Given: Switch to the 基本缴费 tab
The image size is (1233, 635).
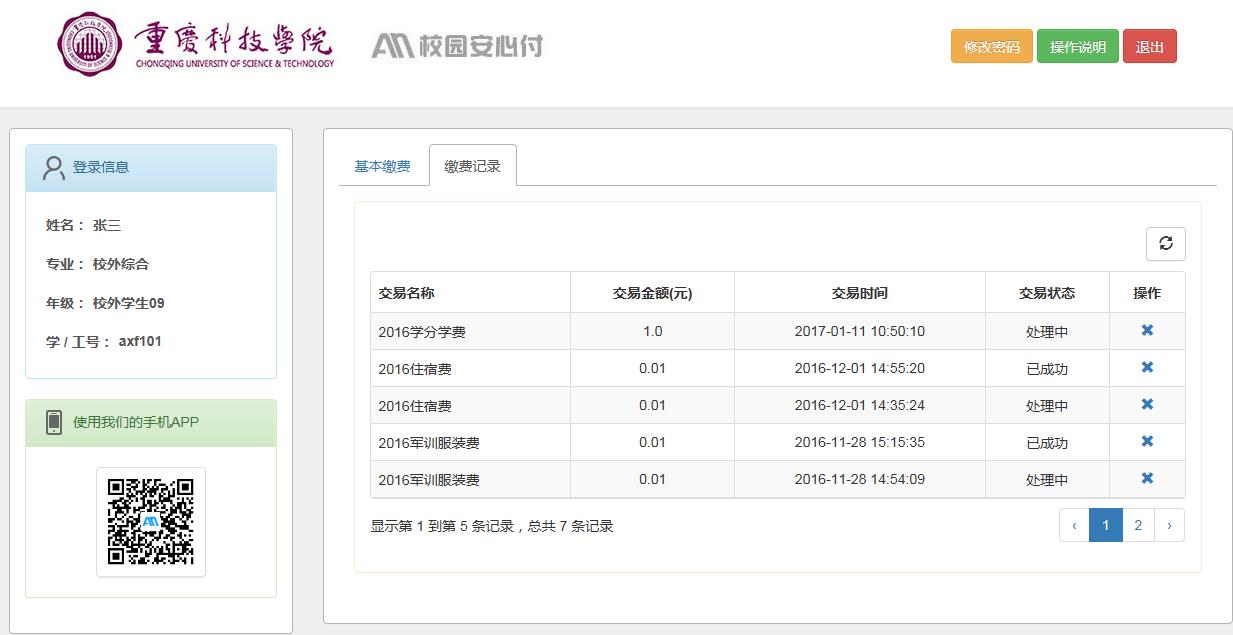Looking at the screenshot, I should (x=382, y=166).
